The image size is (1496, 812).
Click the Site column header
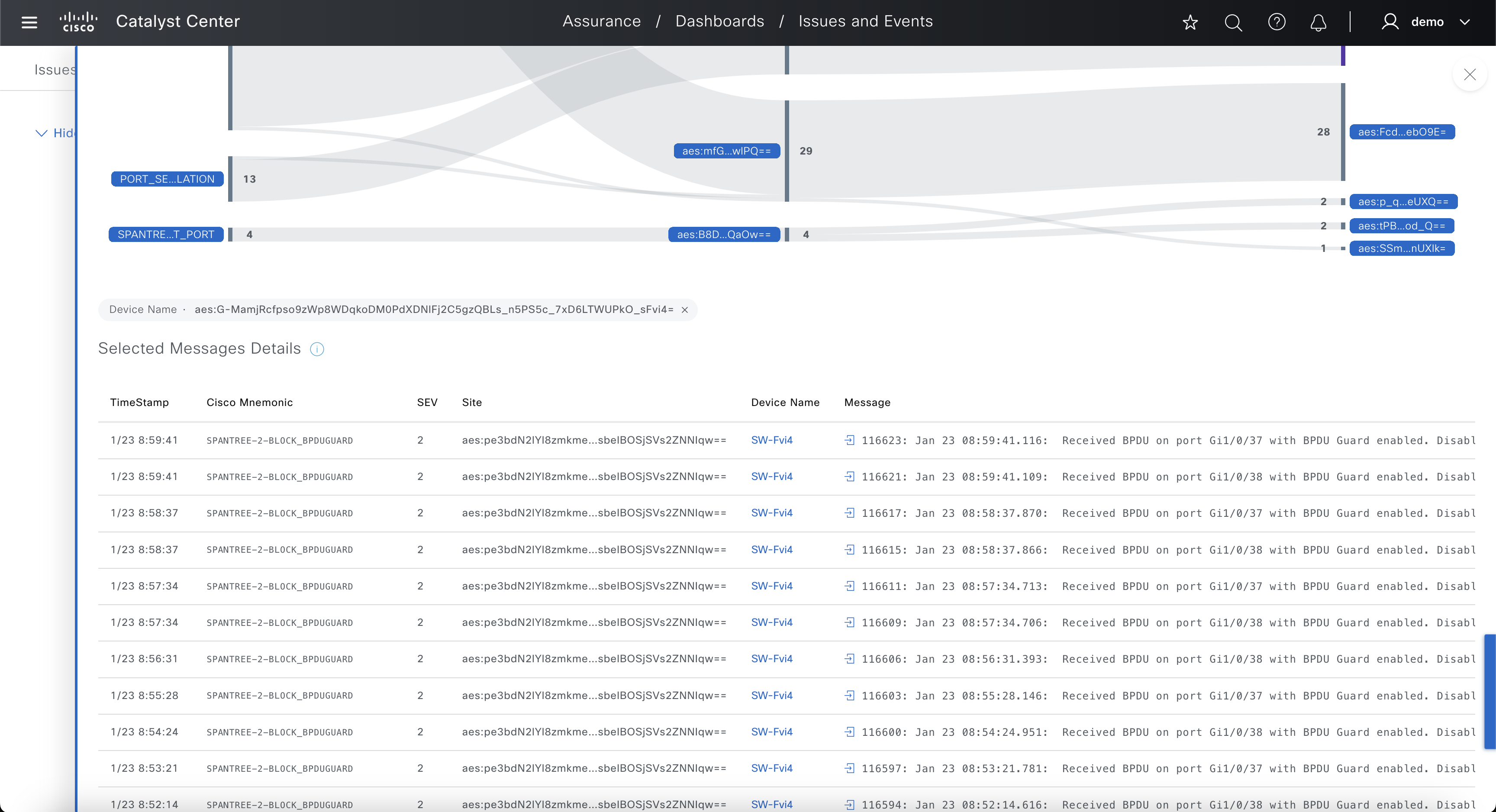[x=471, y=403]
